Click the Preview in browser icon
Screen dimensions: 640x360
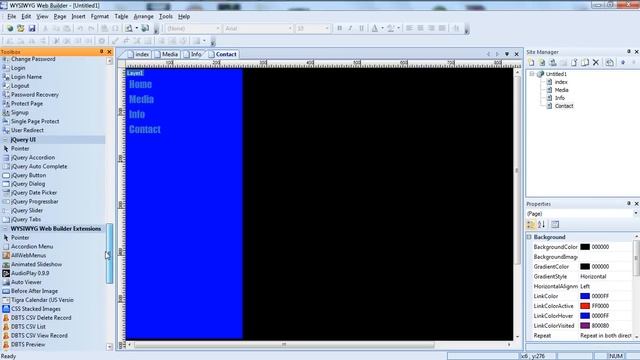click(x=129, y=28)
